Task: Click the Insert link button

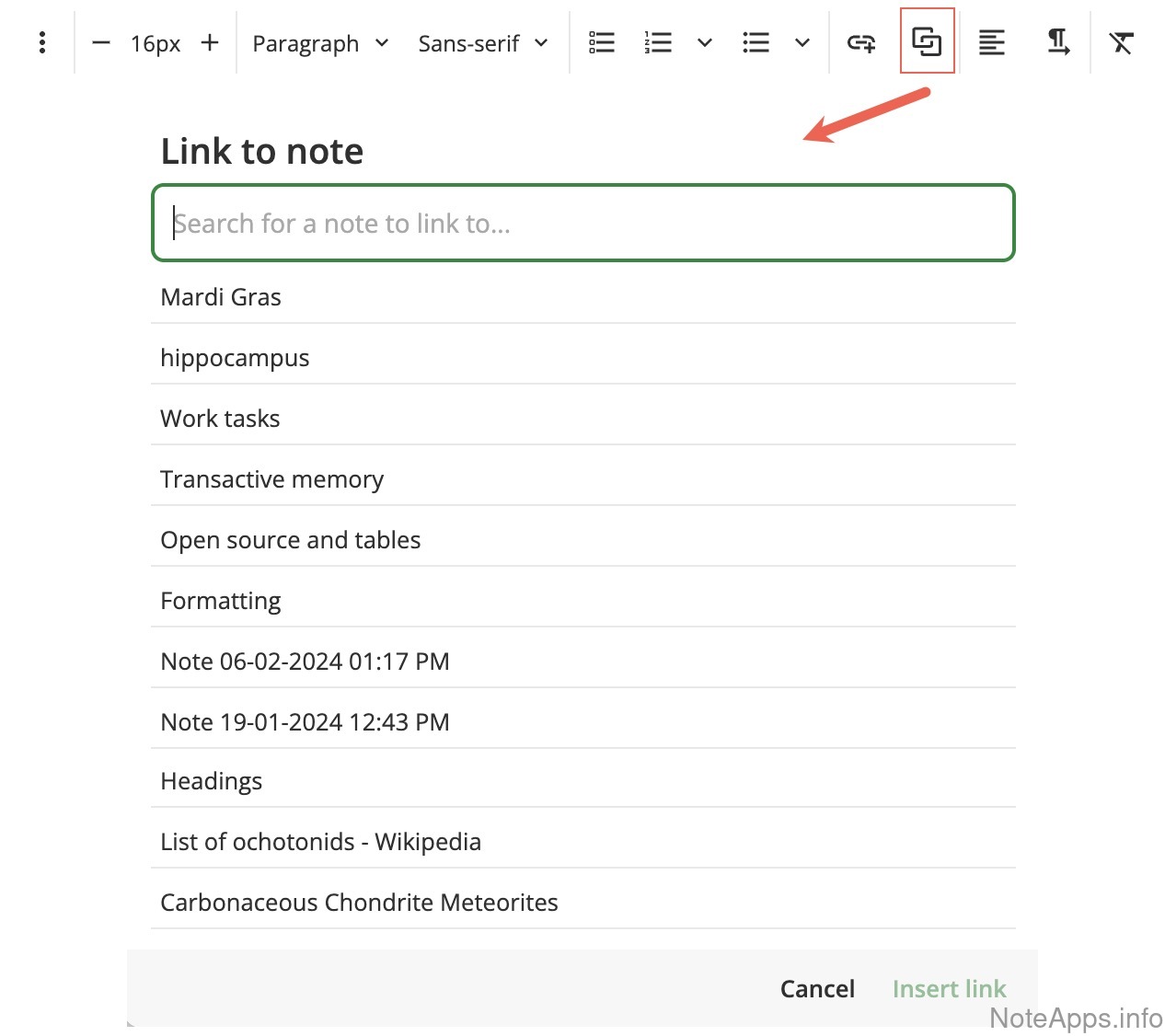Action: point(949,988)
